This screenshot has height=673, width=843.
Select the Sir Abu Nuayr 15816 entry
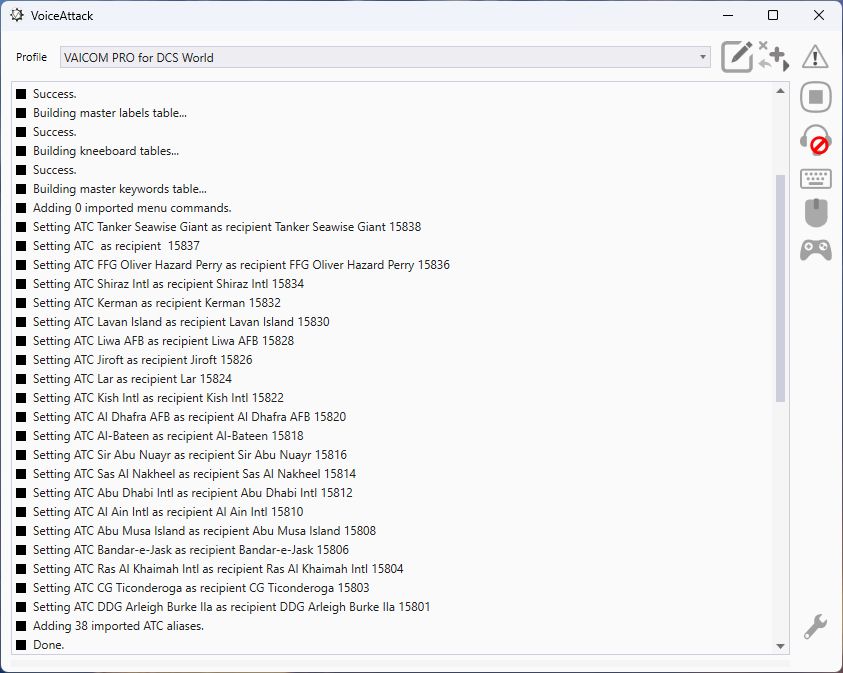point(190,455)
